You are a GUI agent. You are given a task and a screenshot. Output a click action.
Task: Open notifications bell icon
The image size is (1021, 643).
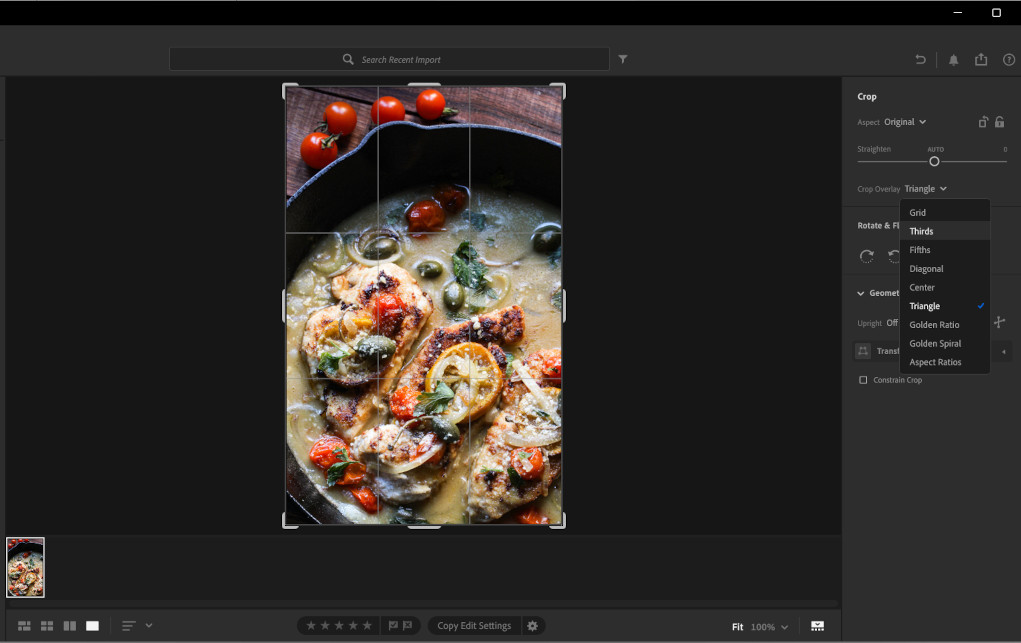click(x=953, y=60)
